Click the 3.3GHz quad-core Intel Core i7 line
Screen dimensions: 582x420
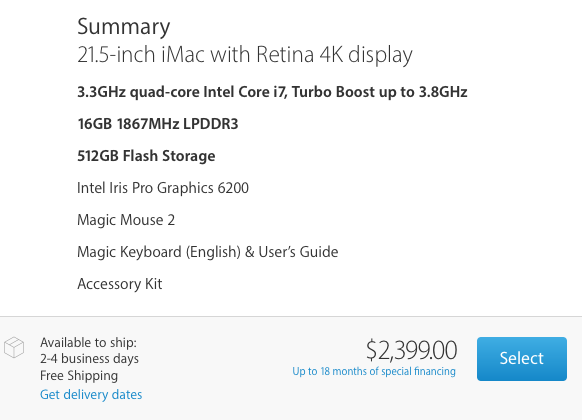point(272,92)
